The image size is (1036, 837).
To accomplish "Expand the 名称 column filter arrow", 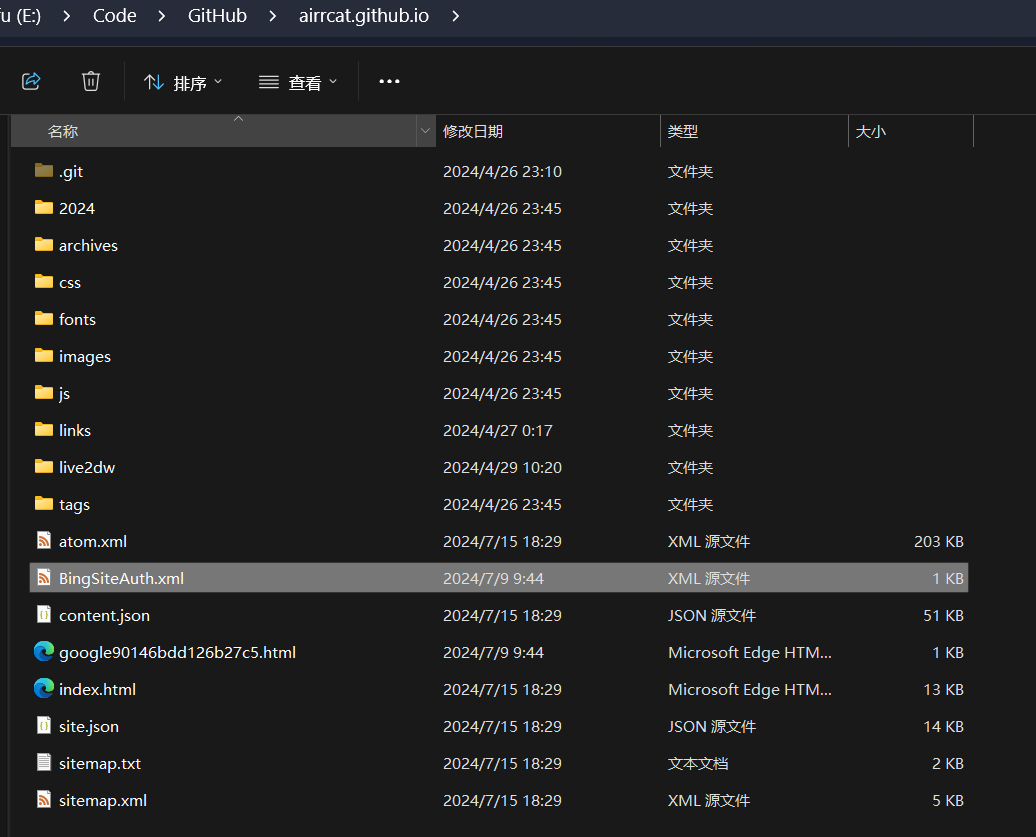I will pyautogui.click(x=425, y=131).
